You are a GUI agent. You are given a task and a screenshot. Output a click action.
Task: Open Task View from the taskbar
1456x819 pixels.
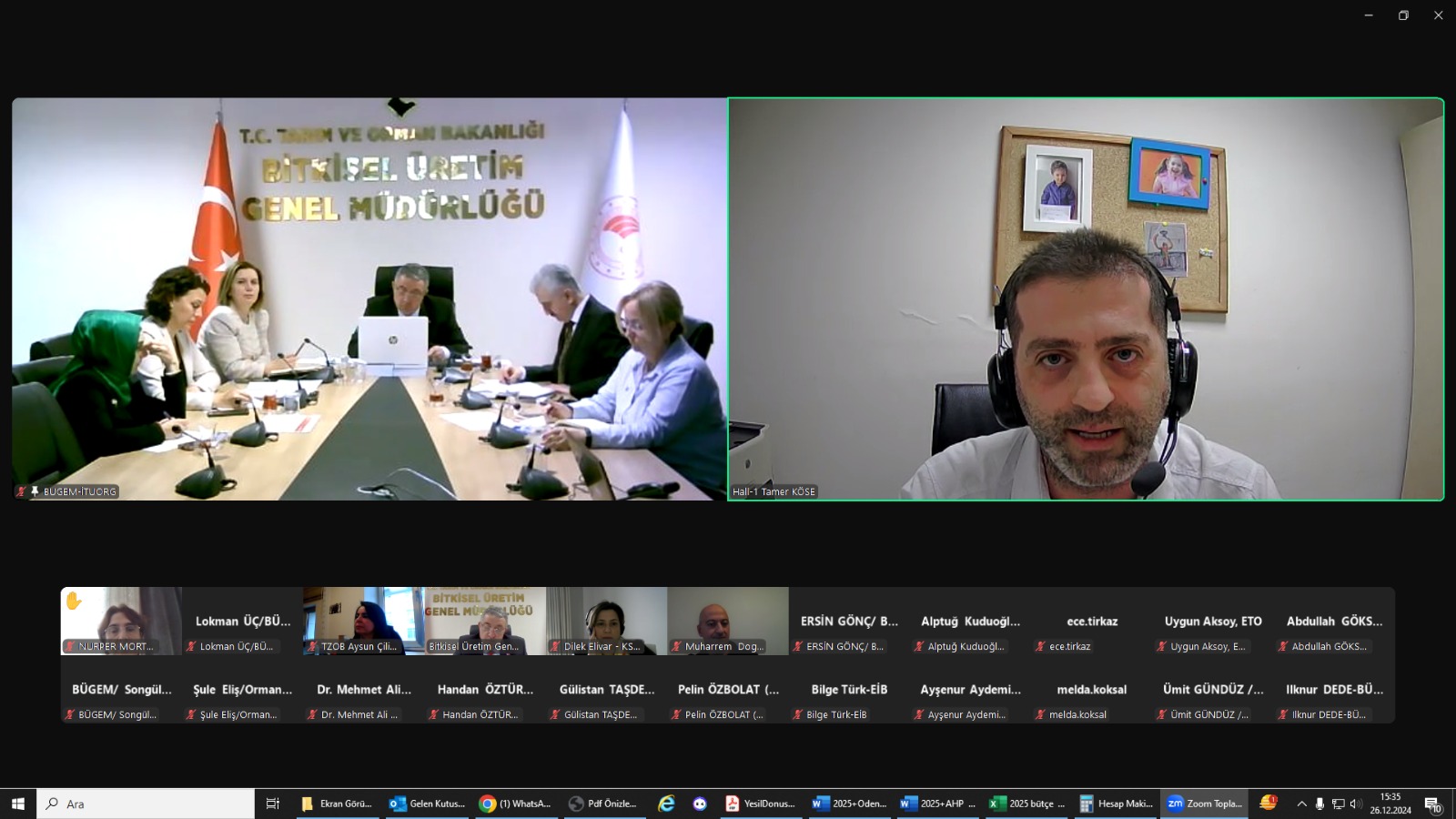click(272, 804)
